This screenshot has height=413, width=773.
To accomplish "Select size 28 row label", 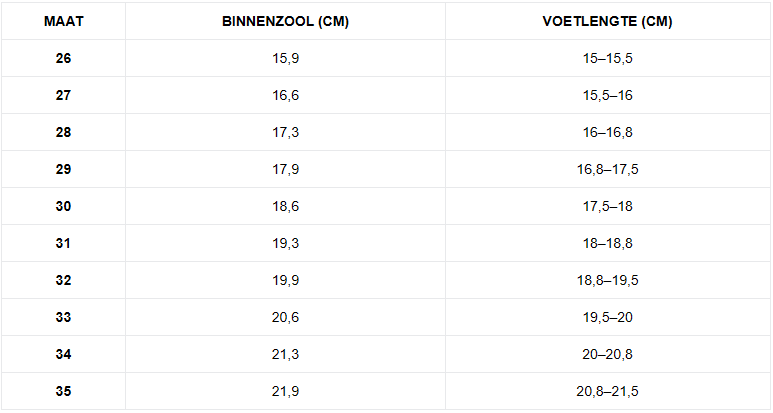I will coord(64,133).
